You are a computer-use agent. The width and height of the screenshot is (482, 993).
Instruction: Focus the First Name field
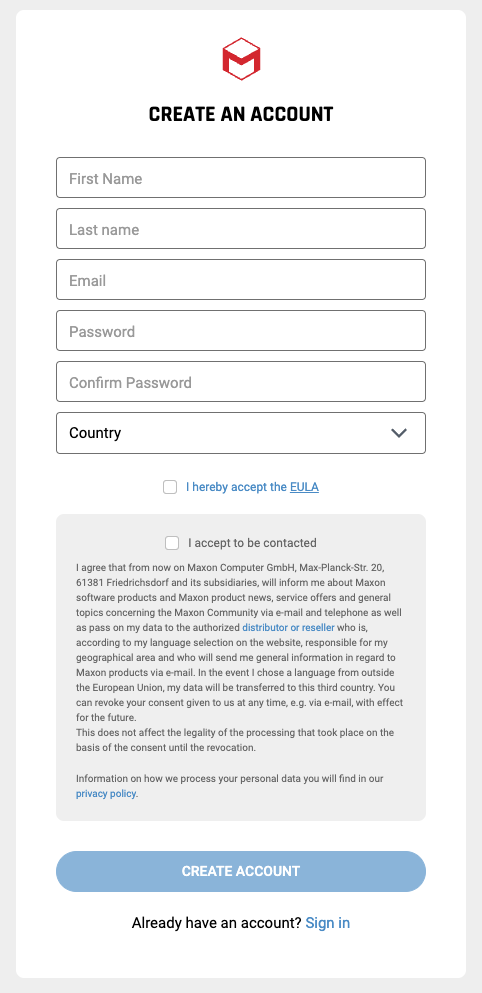241,178
